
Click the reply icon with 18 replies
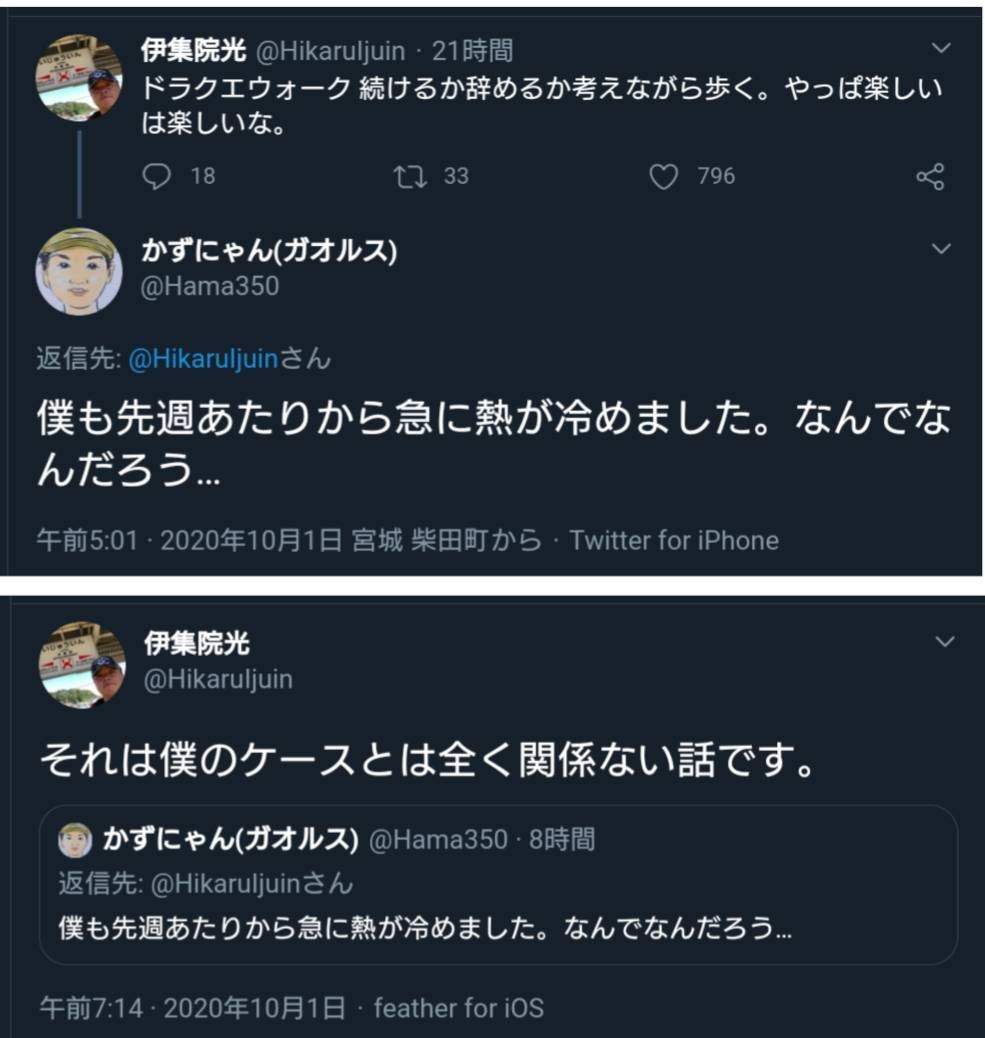[158, 177]
